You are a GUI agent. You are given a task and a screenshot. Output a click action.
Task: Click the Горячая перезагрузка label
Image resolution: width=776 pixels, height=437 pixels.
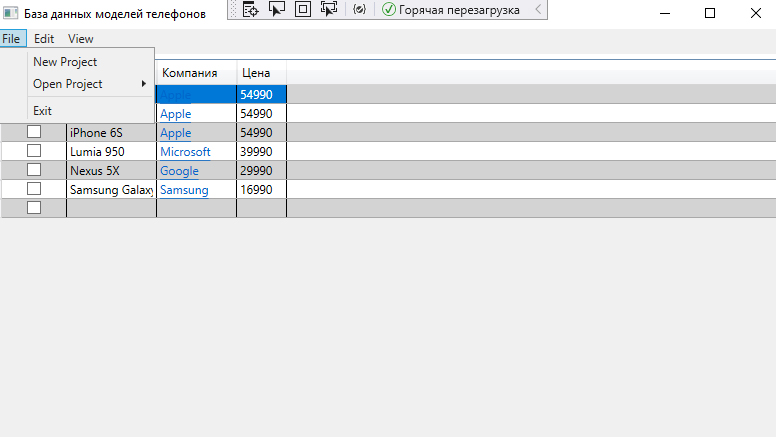[x=459, y=10]
